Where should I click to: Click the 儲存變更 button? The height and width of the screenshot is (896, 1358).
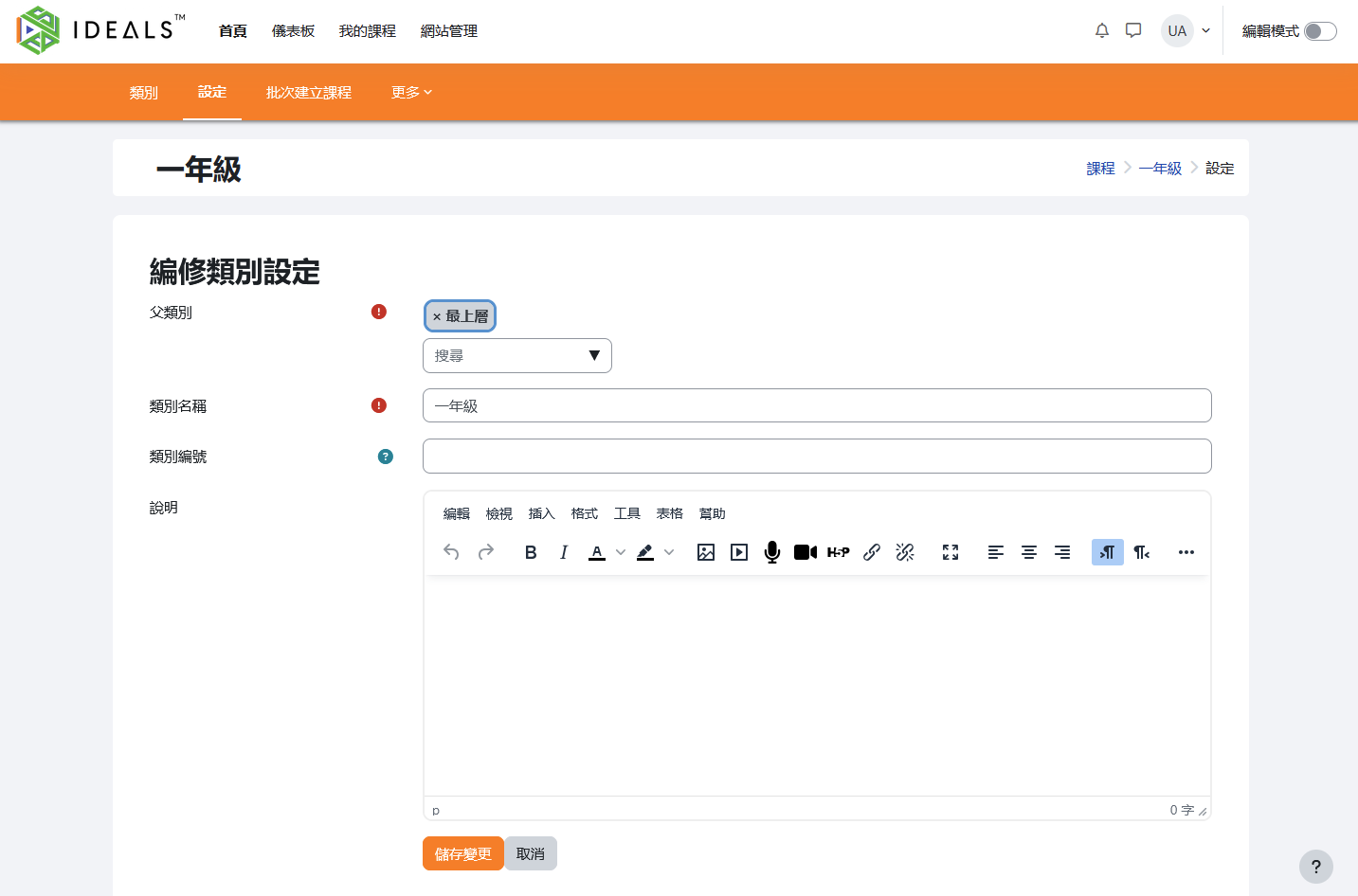[x=462, y=853]
